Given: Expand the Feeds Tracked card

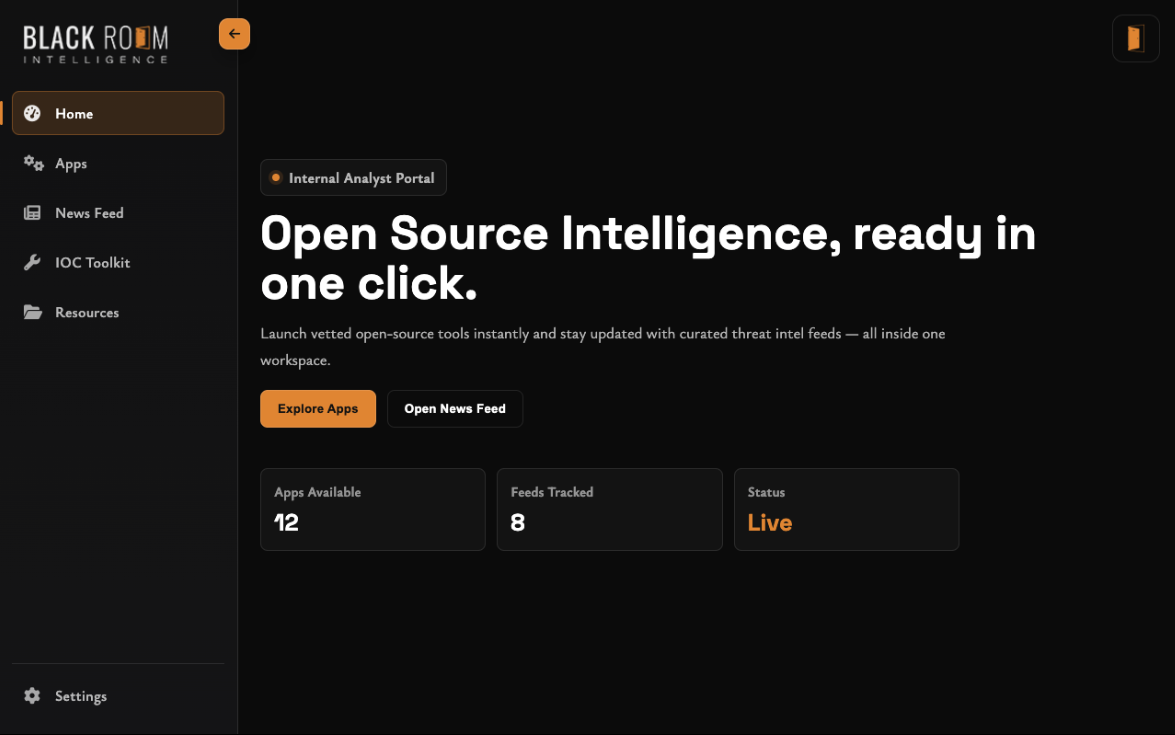Looking at the screenshot, I should (x=609, y=509).
